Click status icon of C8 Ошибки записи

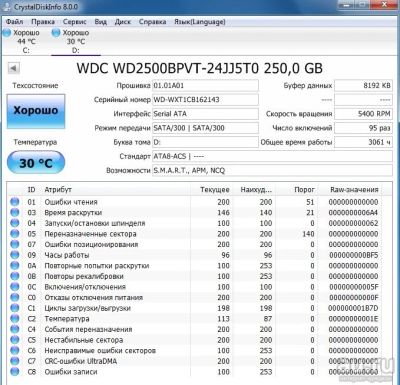tap(15, 372)
